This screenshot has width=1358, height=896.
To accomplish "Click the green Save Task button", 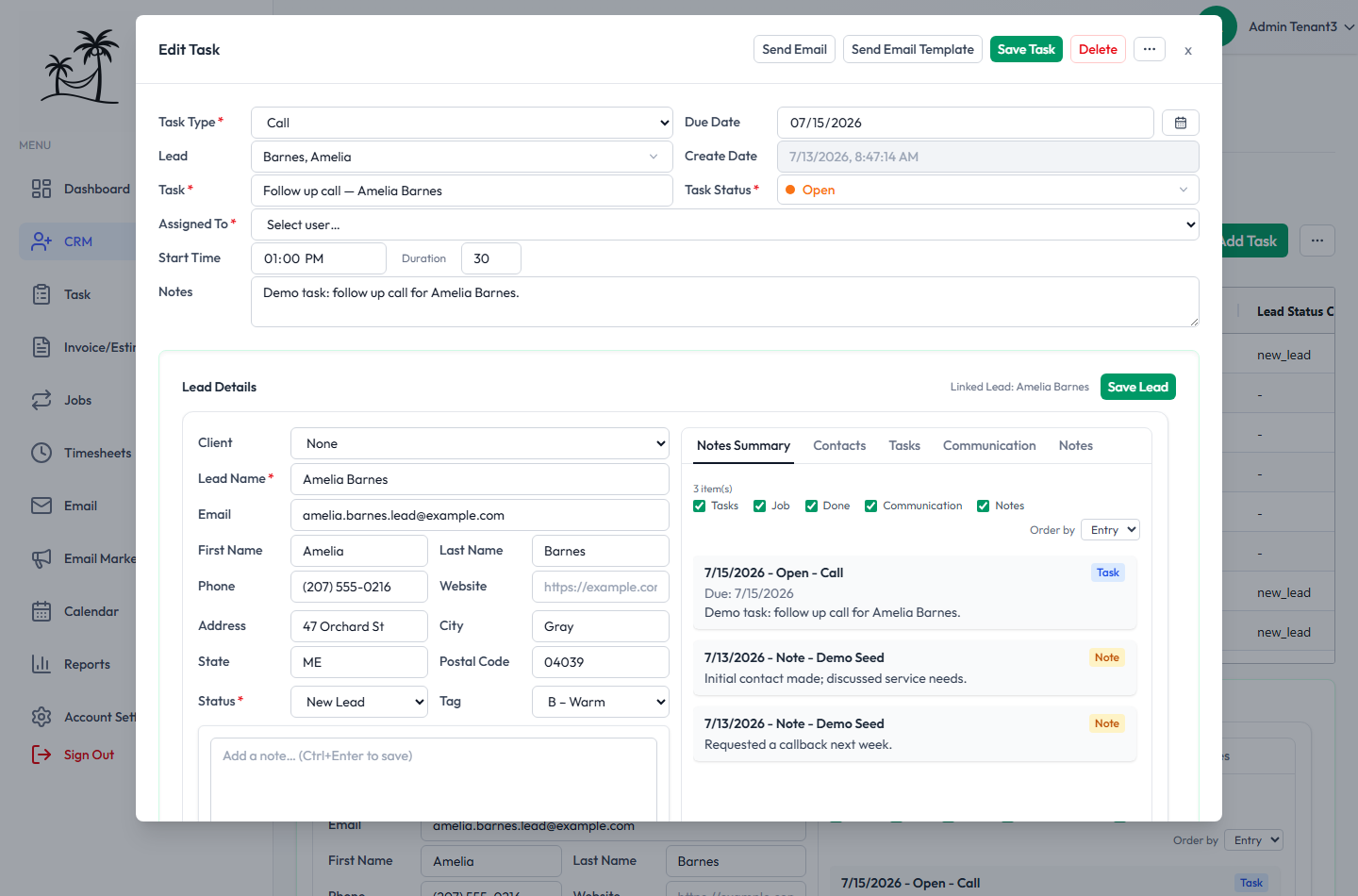I will tap(1026, 49).
